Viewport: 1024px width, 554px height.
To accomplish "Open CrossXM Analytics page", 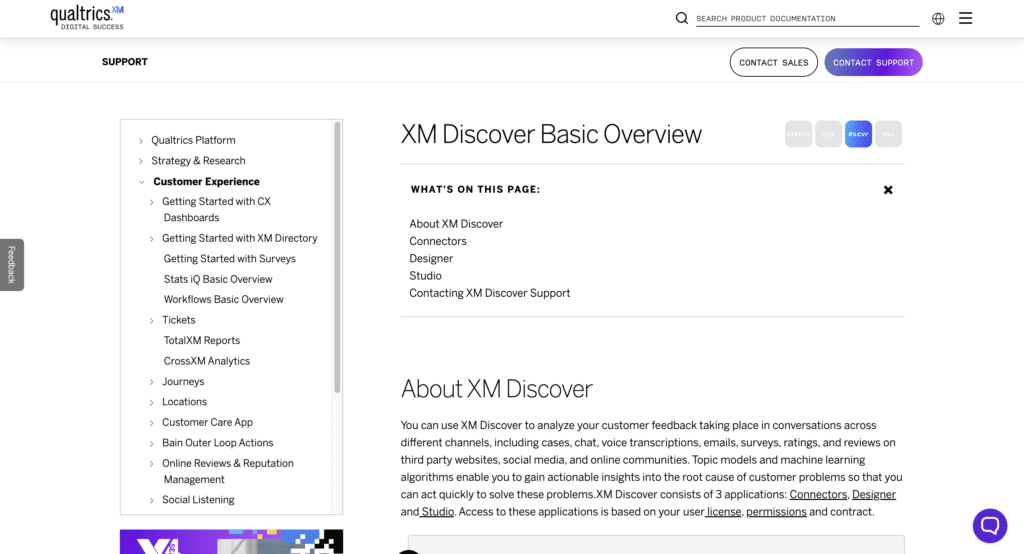I will 206,361.
